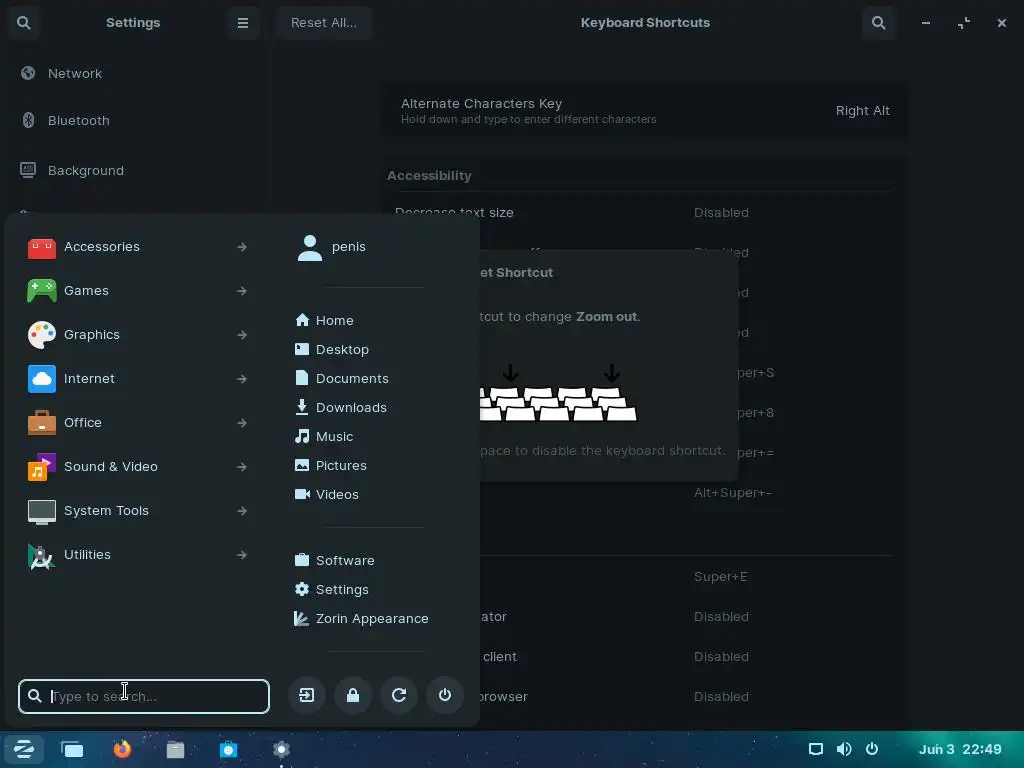The image size is (1024, 768).
Task: Expand Graphics submenu arrow
Action: (x=242, y=335)
